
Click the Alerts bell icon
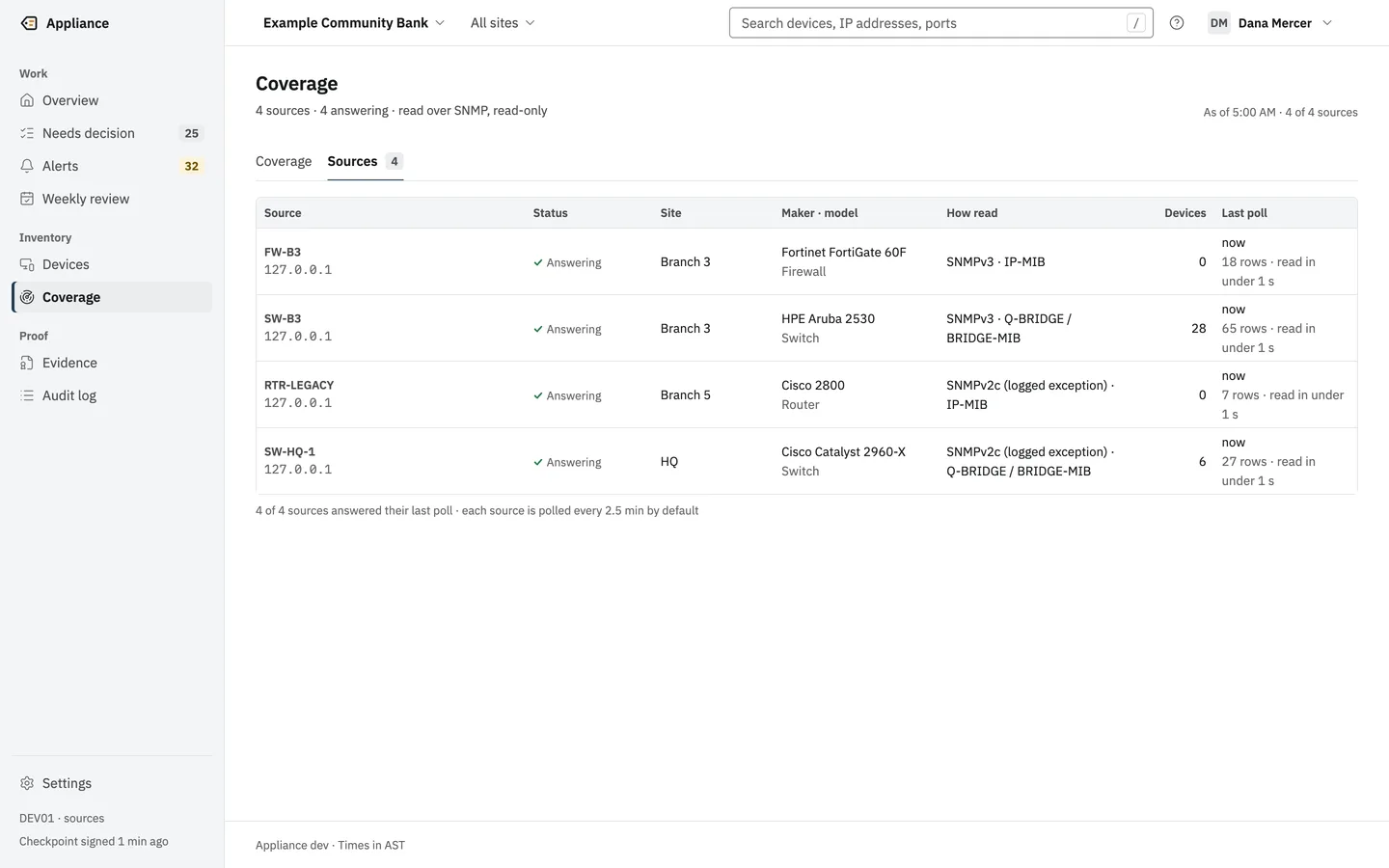coord(27,166)
